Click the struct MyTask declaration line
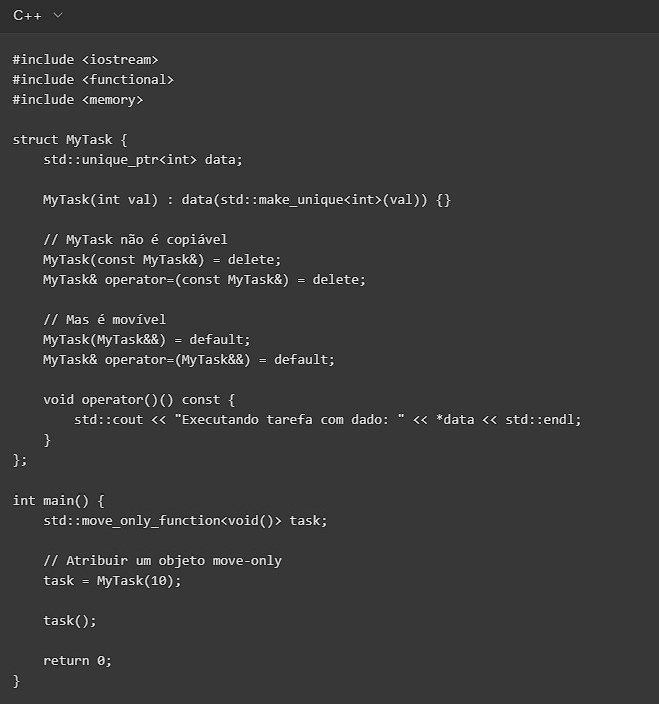 70,139
